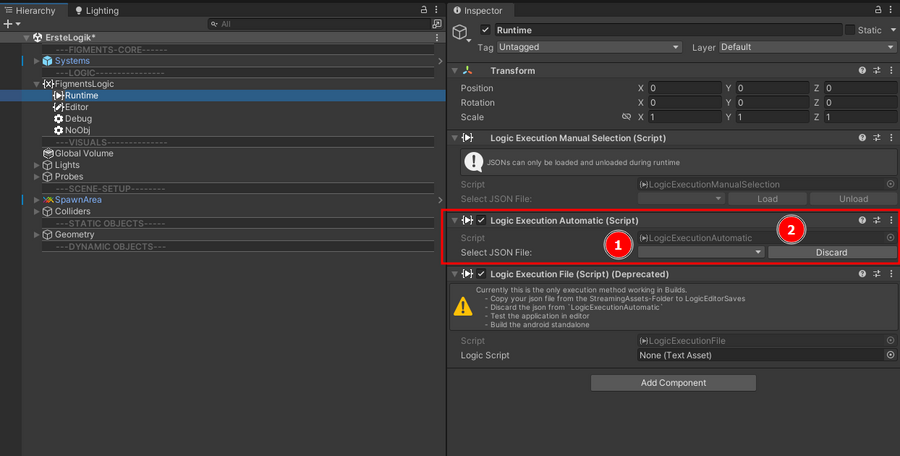The image size is (900, 456).
Task: Open Logic Execution File three-dot menu
Action: click(x=891, y=274)
